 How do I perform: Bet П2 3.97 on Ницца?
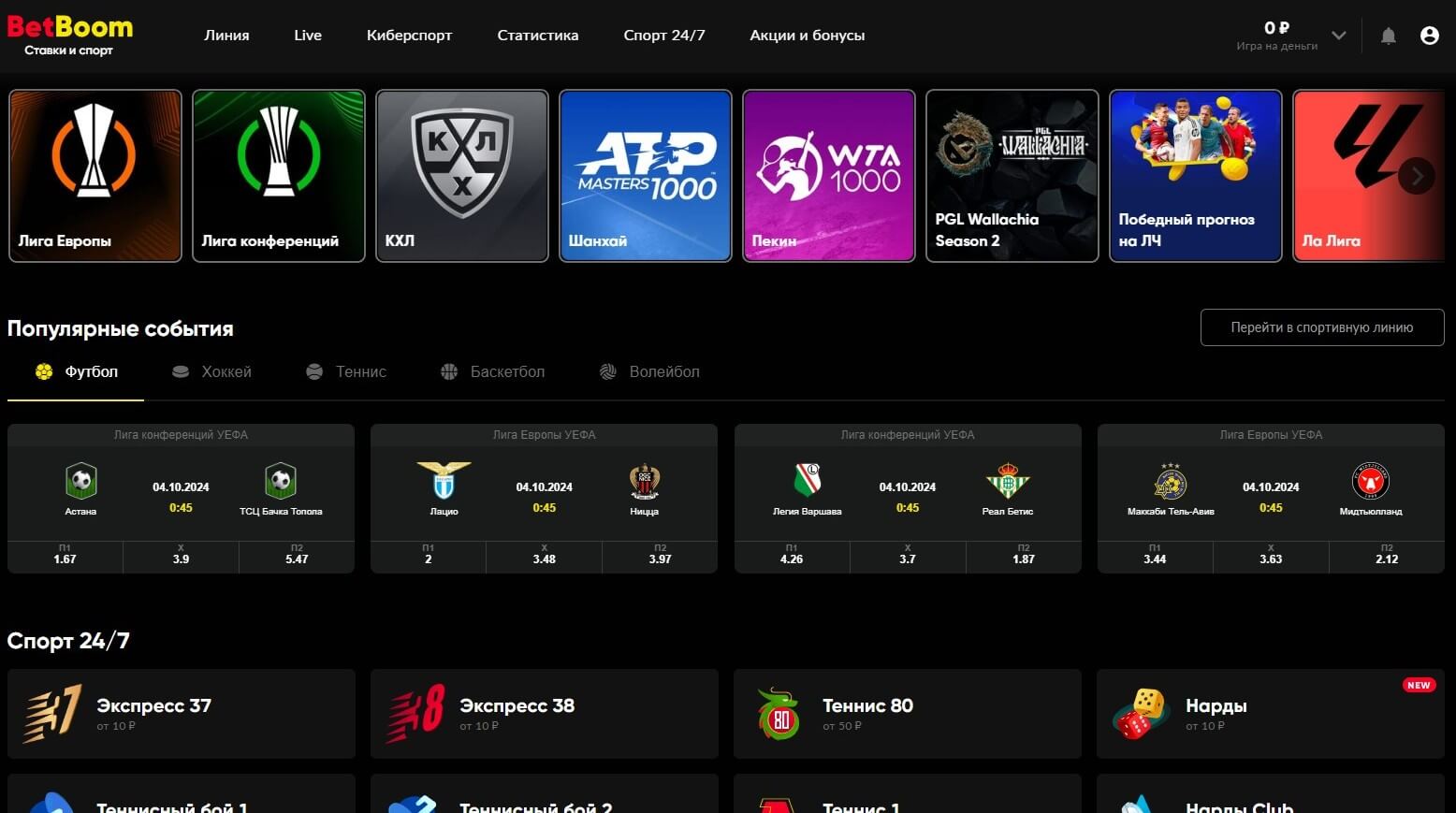tap(660, 556)
